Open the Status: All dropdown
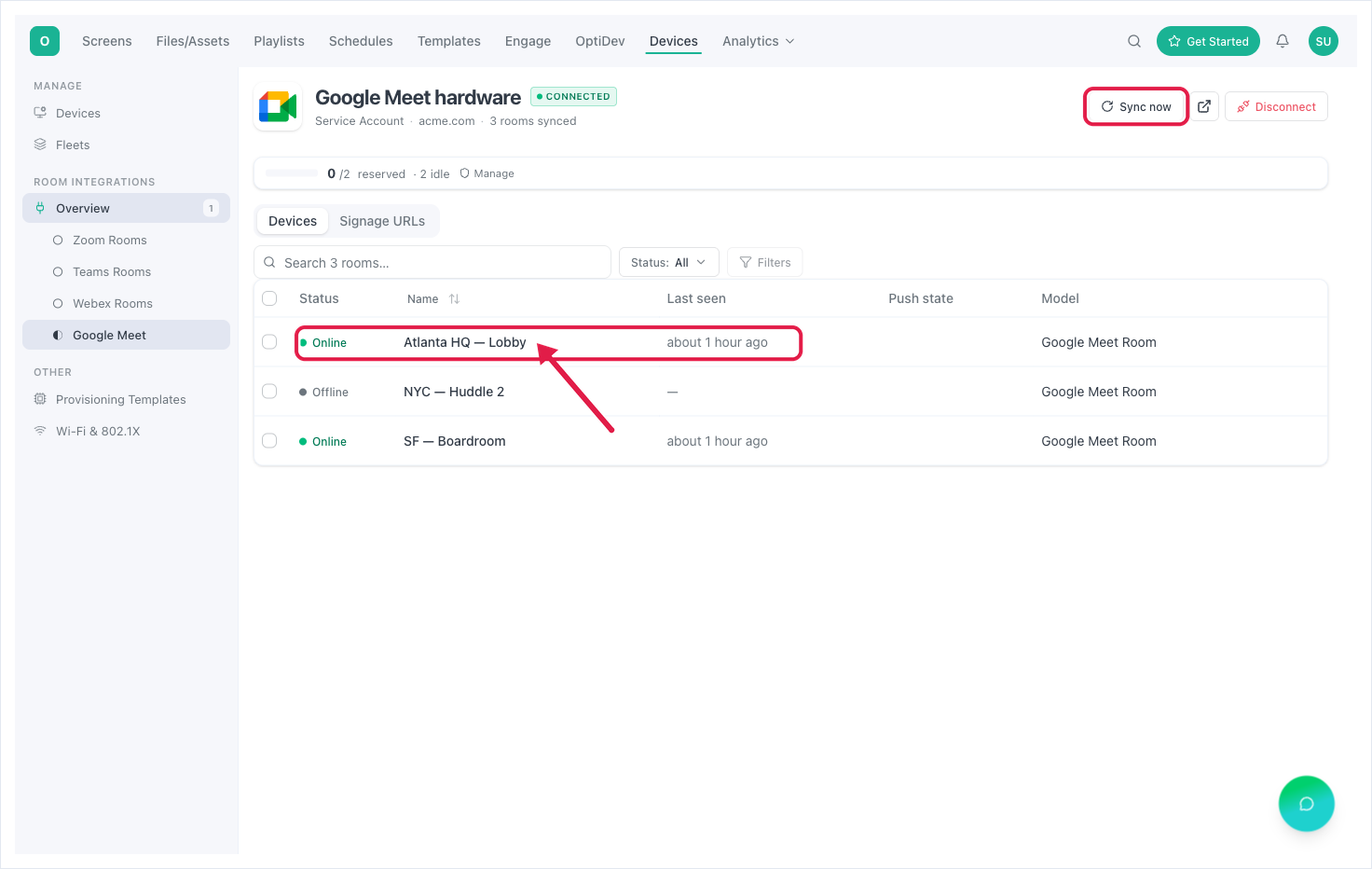 tap(669, 262)
